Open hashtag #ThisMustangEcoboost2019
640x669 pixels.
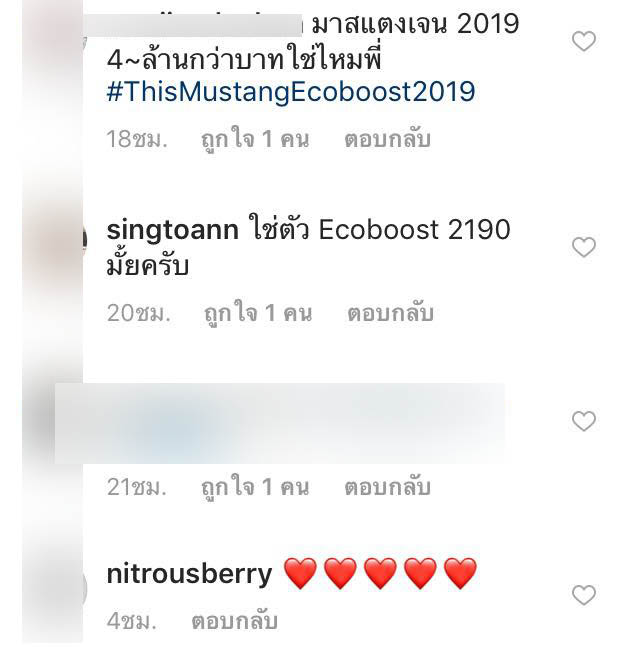tap(291, 91)
